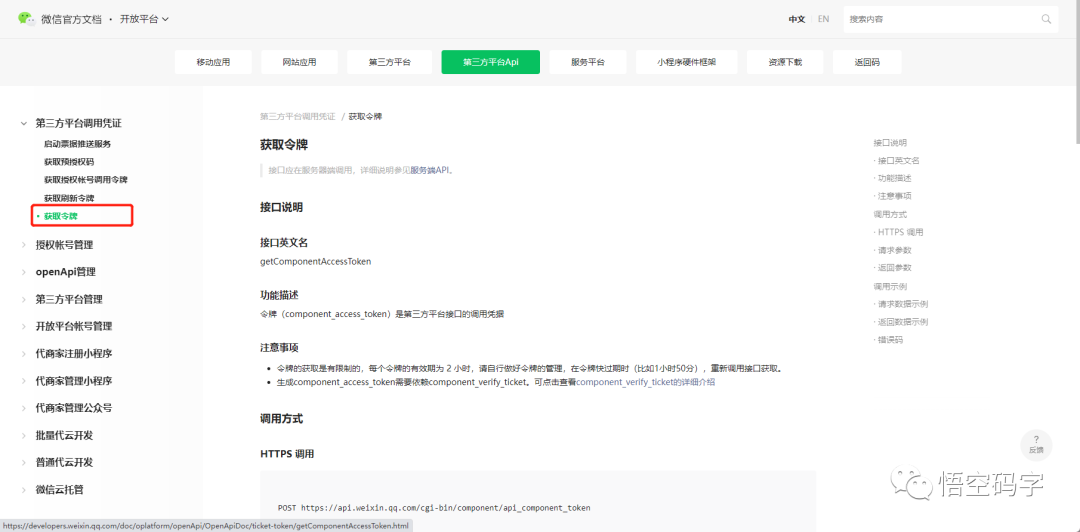Follow the 服务端API link

[430, 170]
